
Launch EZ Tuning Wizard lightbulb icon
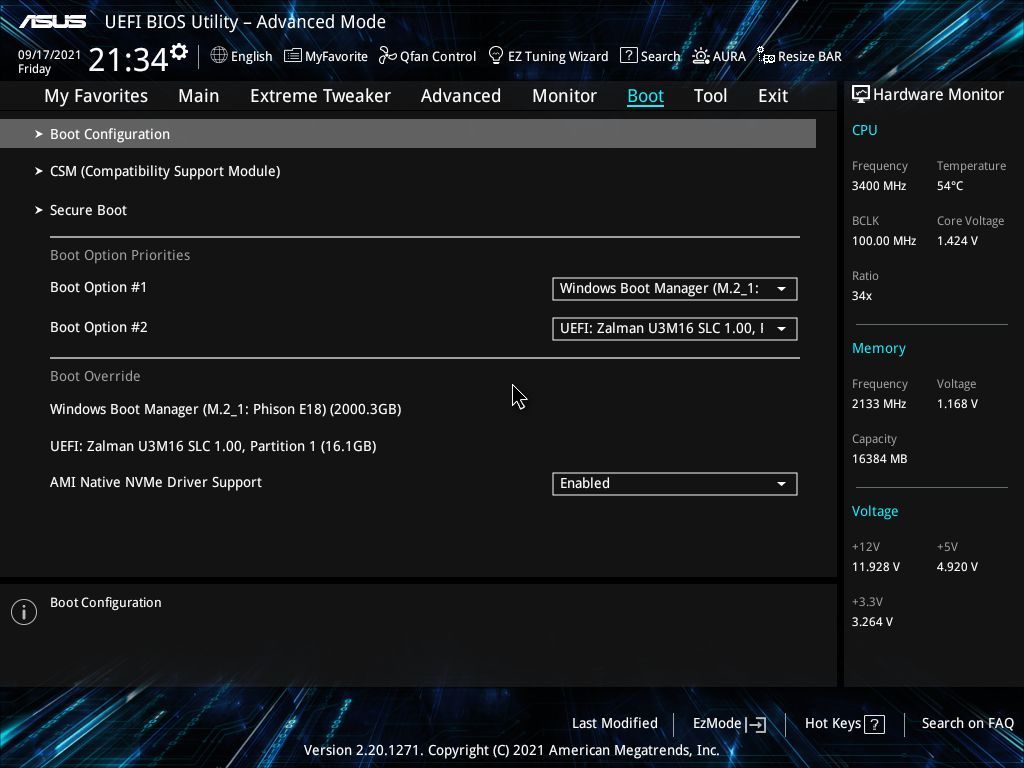point(496,55)
